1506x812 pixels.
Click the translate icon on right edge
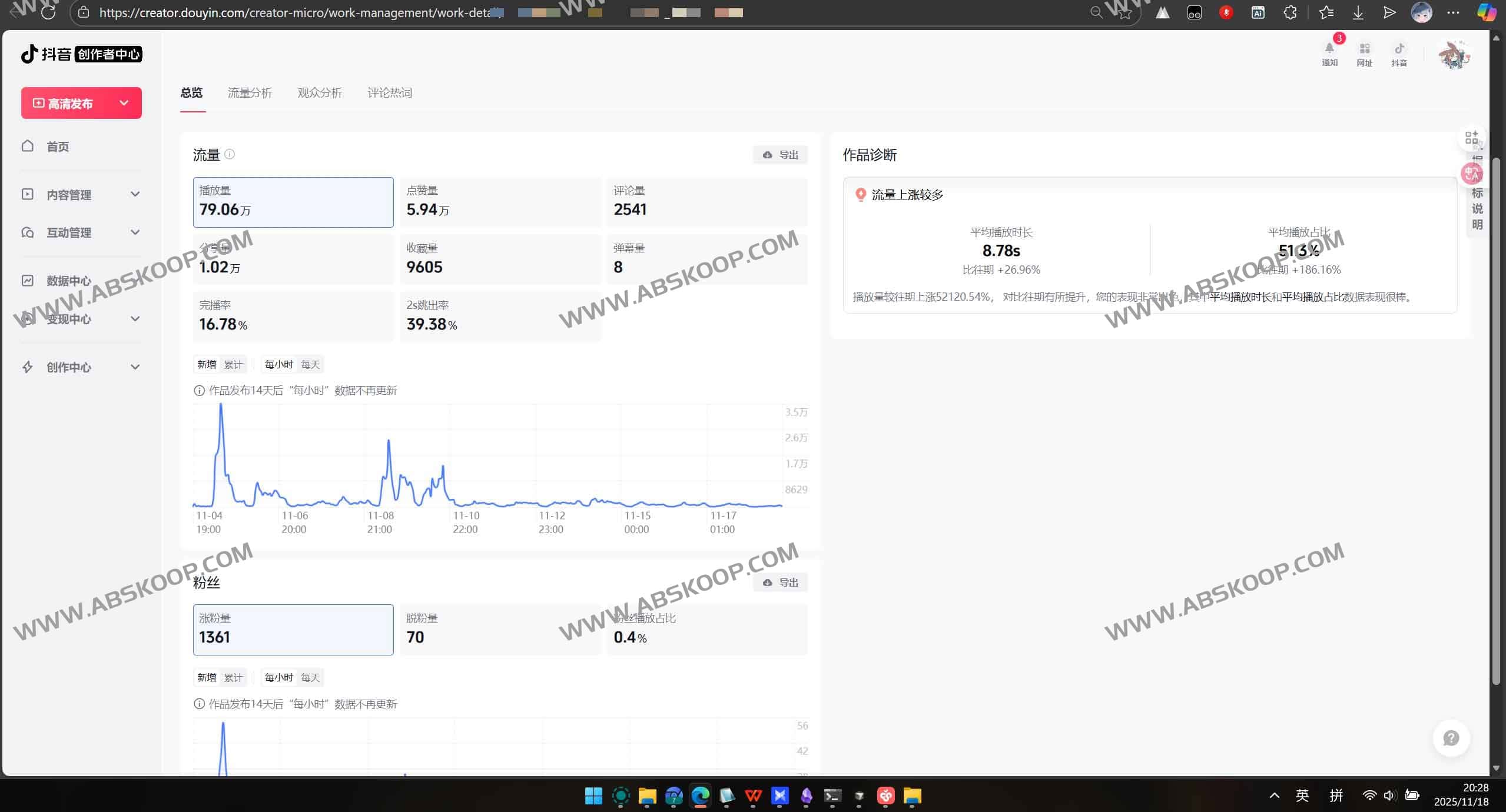click(1471, 173)
